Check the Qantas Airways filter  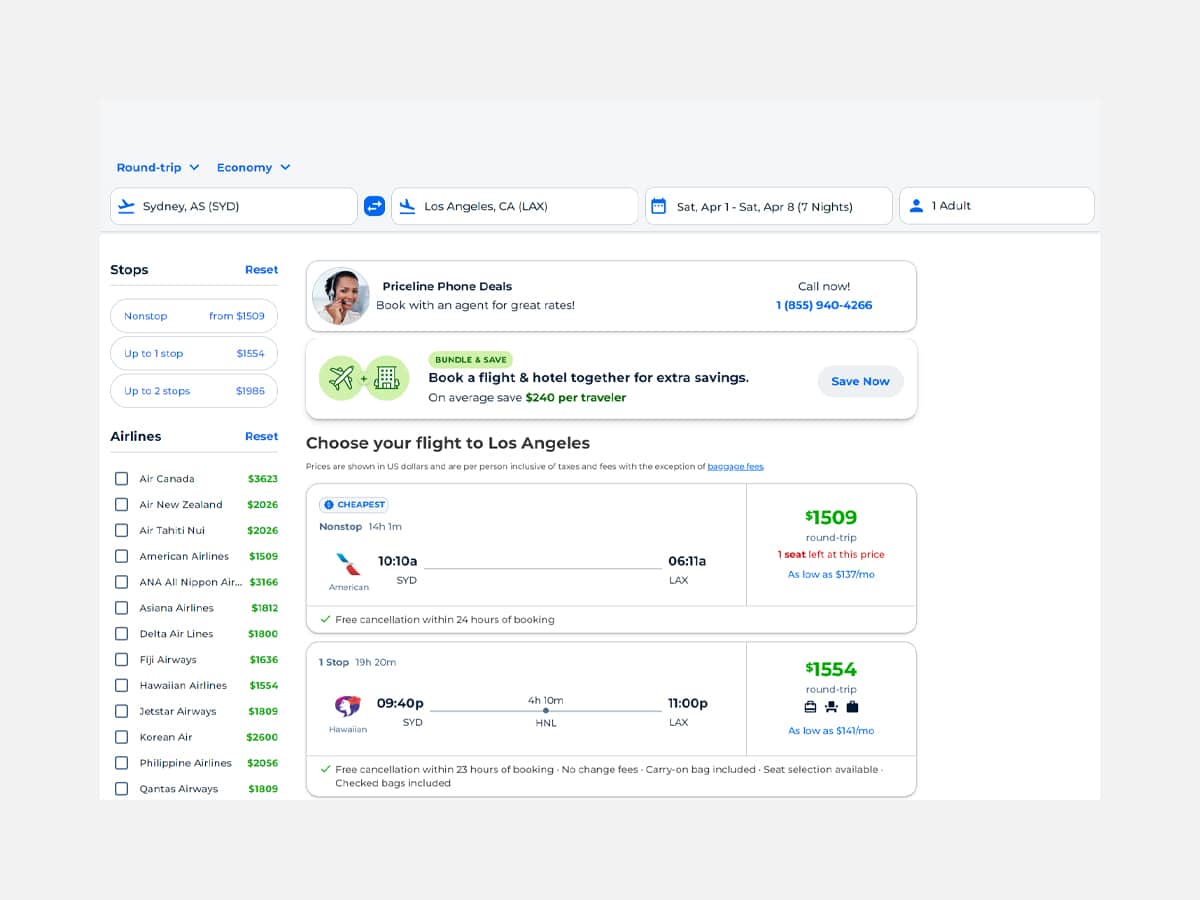[x=121, y=789]
